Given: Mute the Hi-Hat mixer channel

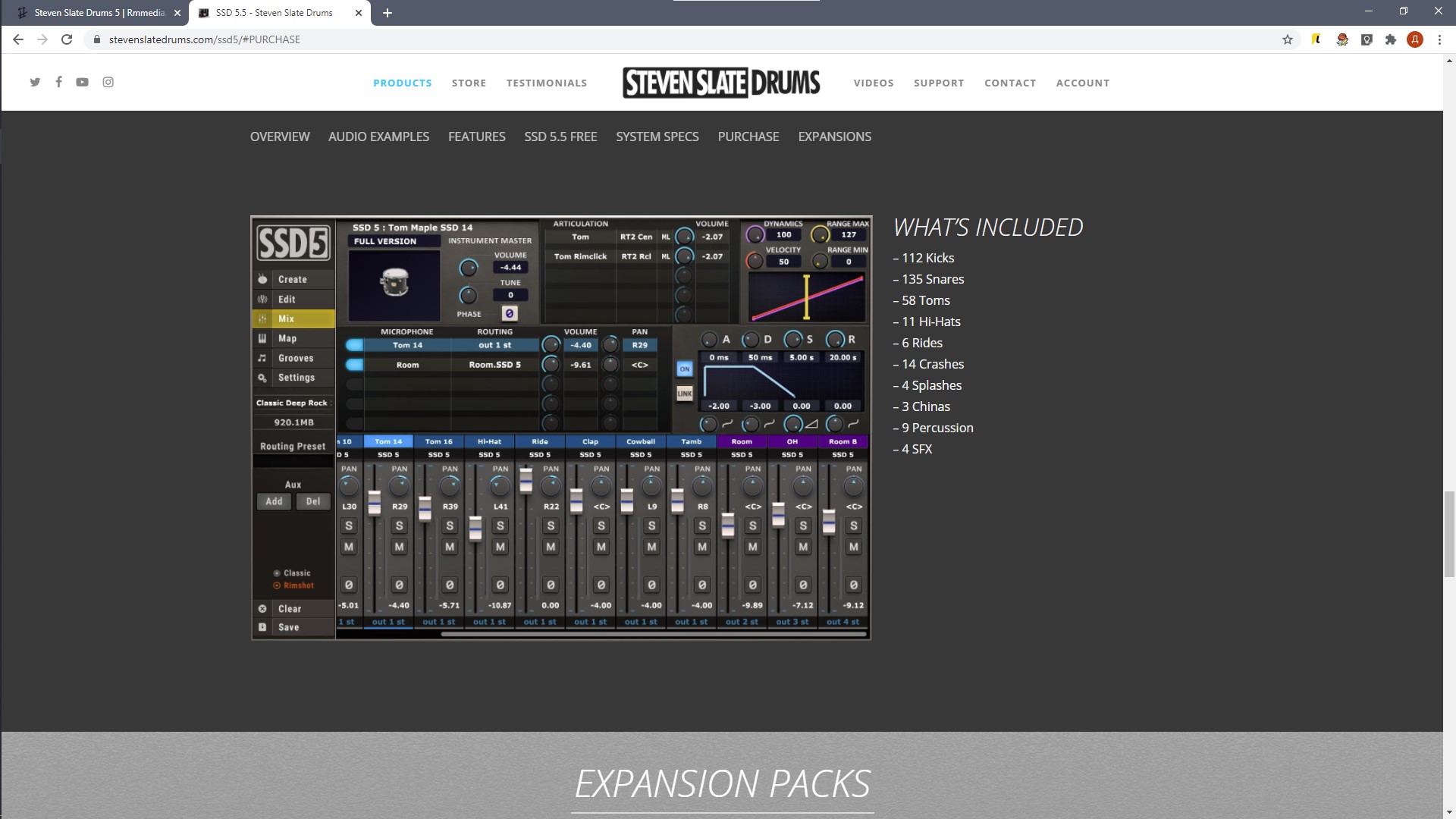Looking at the screenshot, I should (x=500, y=547).
